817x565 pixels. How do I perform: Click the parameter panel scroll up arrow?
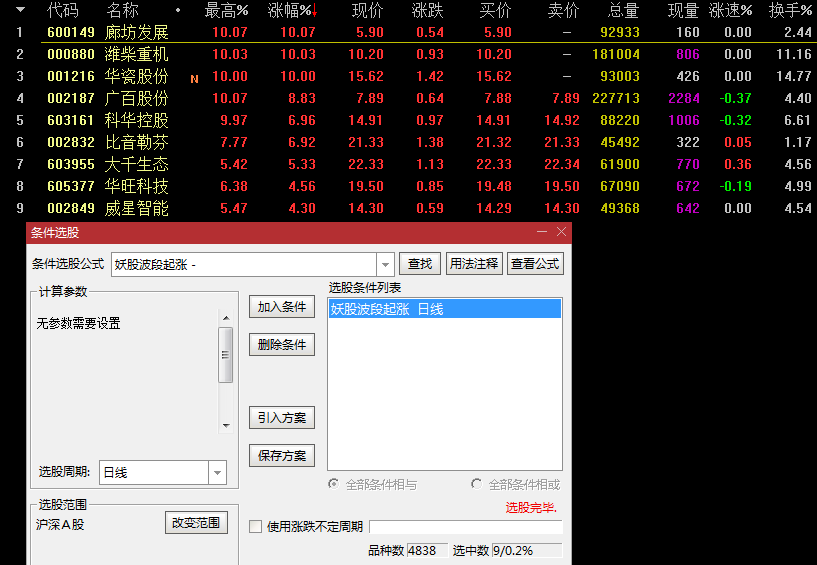pos(226,317)
